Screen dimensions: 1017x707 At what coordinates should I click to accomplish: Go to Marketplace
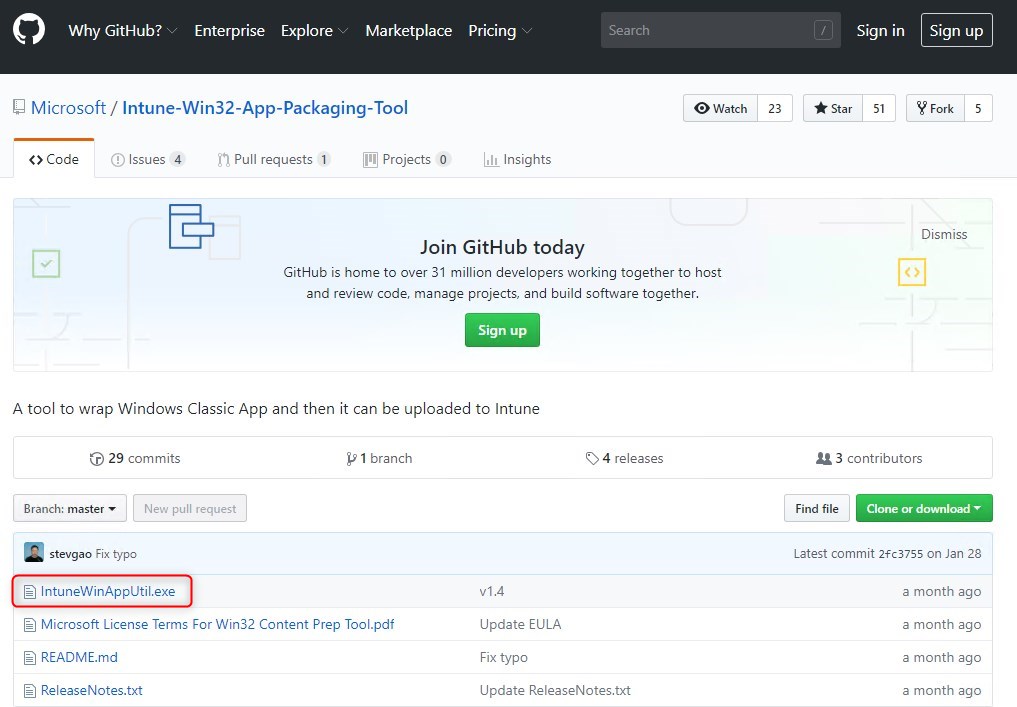409,30
